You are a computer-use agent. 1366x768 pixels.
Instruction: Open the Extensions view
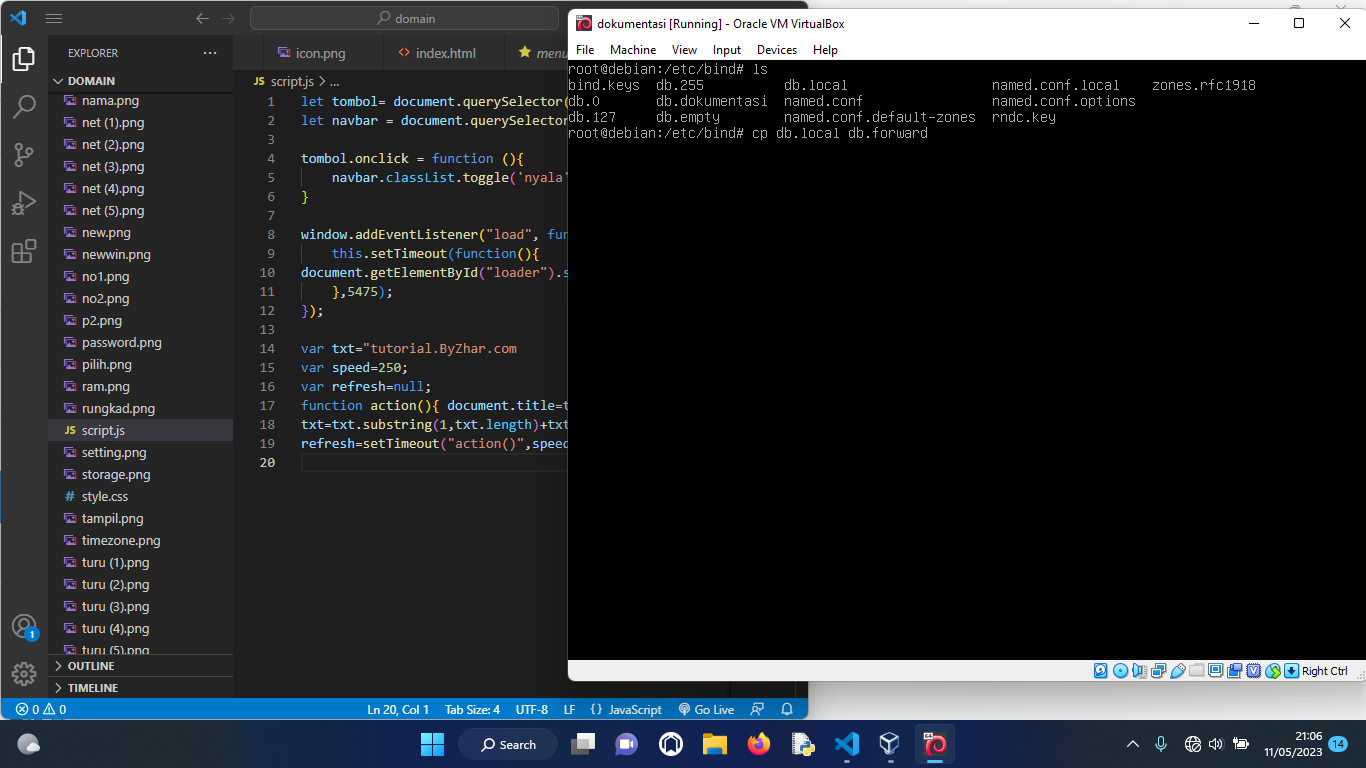(24, 251)
